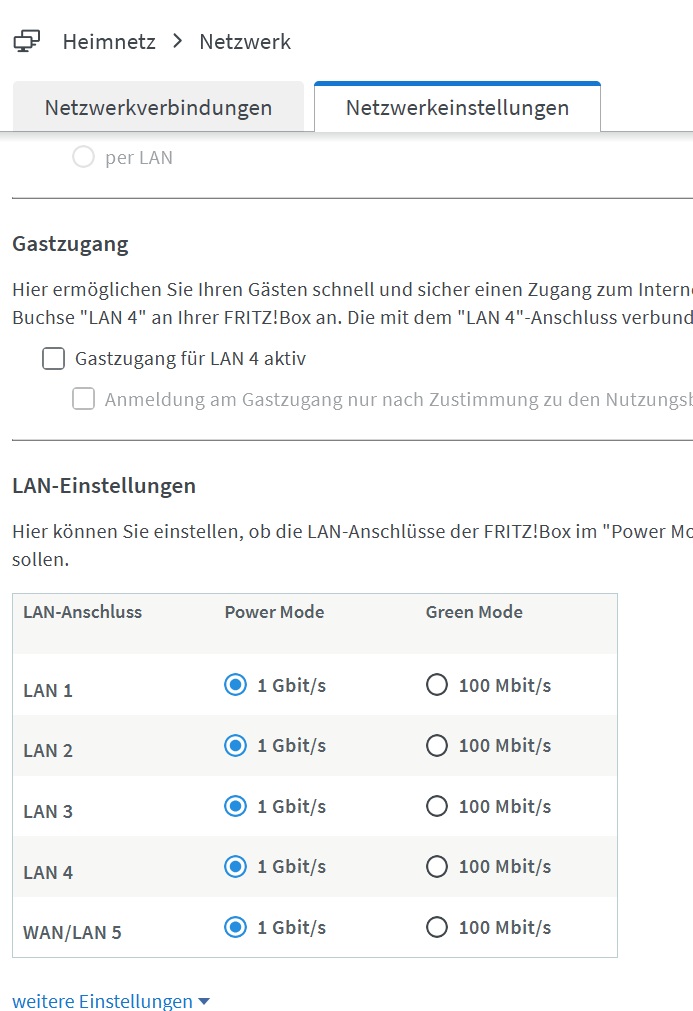
Task: Set LAN 1 to 100 Mbit/s Green Mode
Action: [437, 685]
